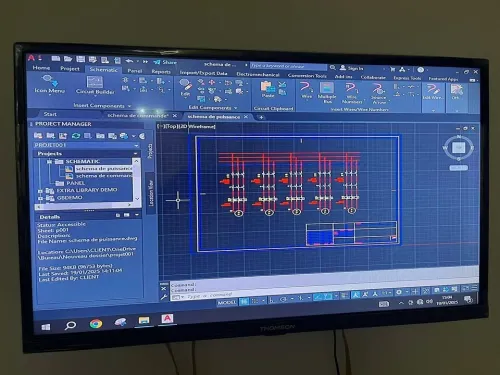
Task: Toggle snap mode in the status bar
Action: click(x=255, y=301)
